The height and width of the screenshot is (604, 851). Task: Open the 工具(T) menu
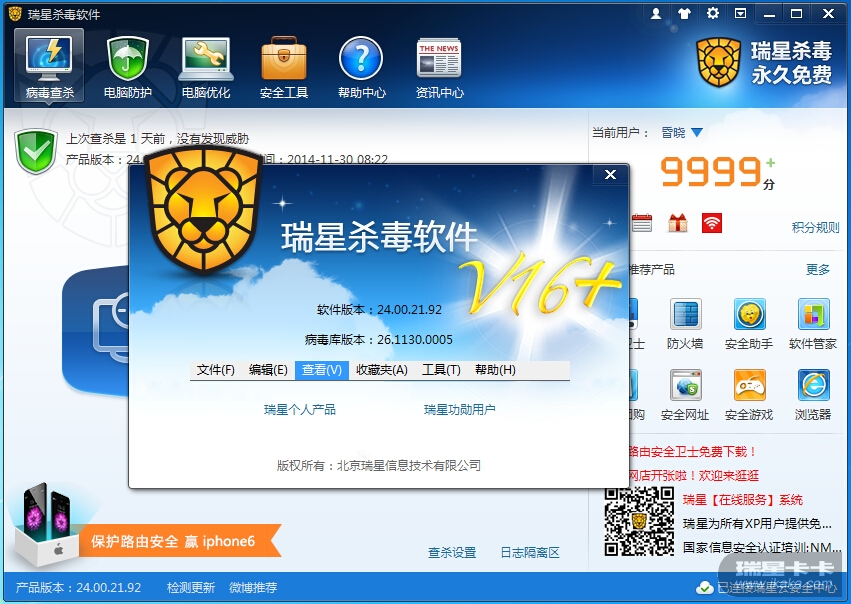click(441, 370)
